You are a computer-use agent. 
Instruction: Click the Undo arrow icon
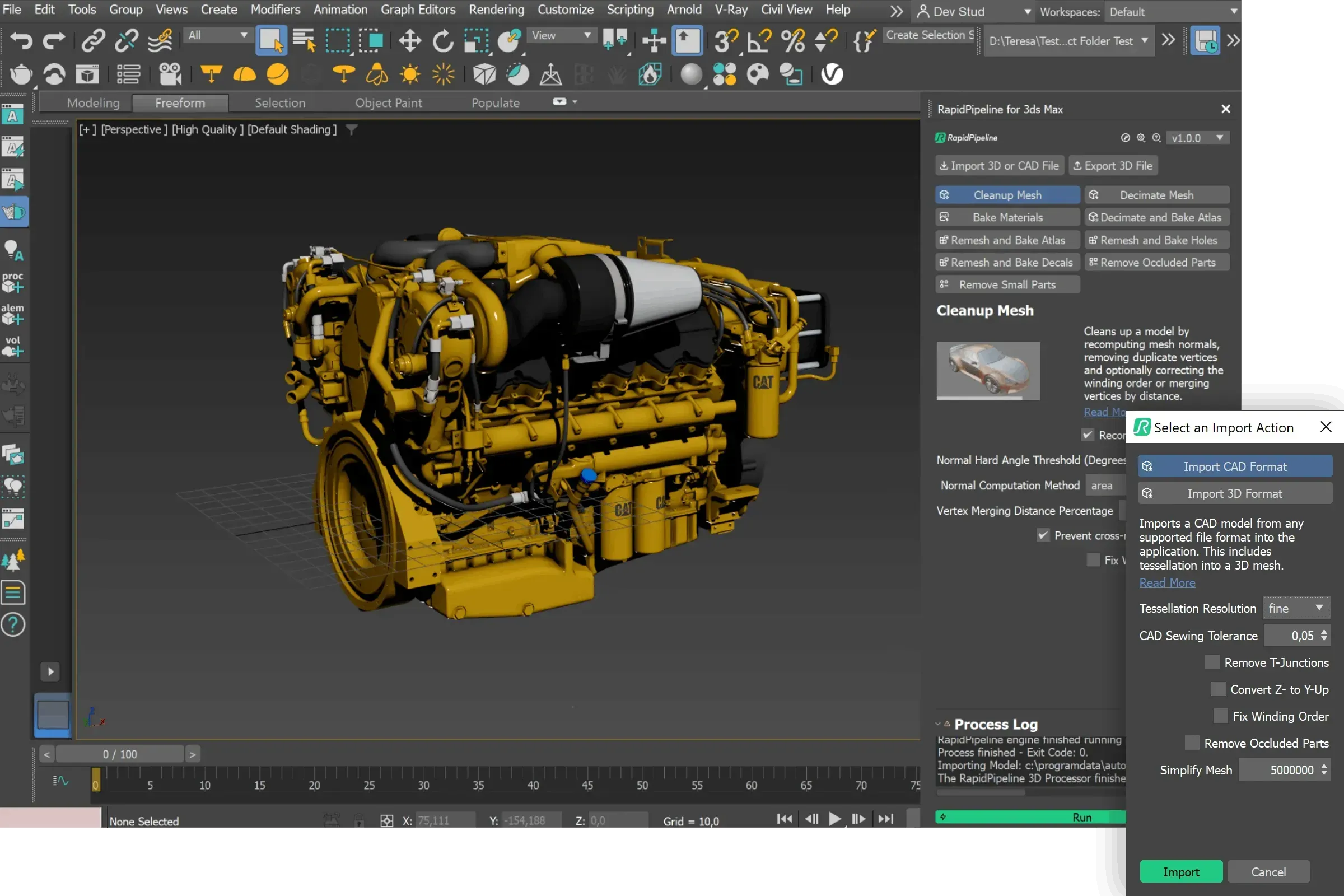22,40
